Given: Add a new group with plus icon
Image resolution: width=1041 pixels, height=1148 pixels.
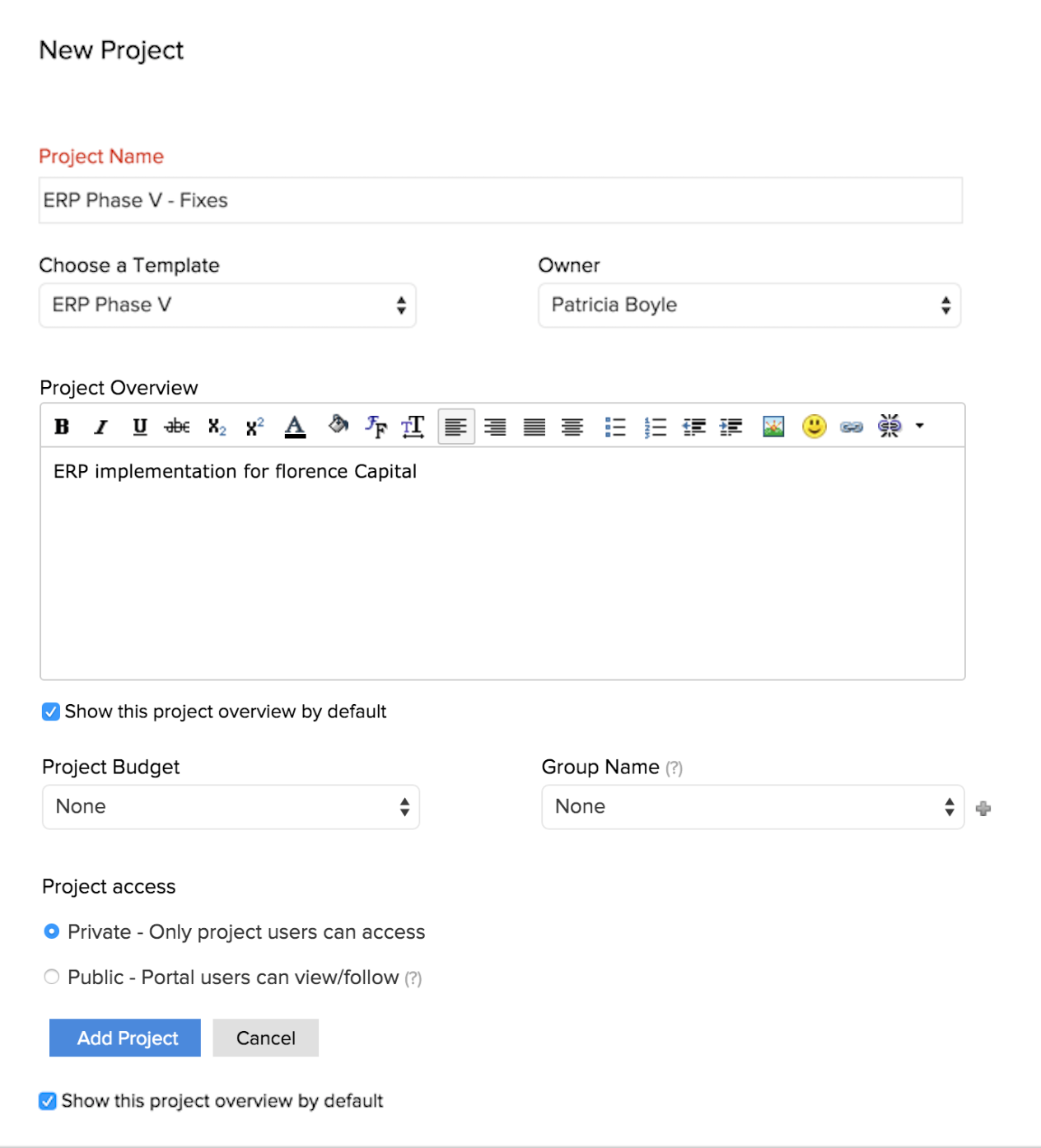Looking at the screenshot, I should click(983, 809).
